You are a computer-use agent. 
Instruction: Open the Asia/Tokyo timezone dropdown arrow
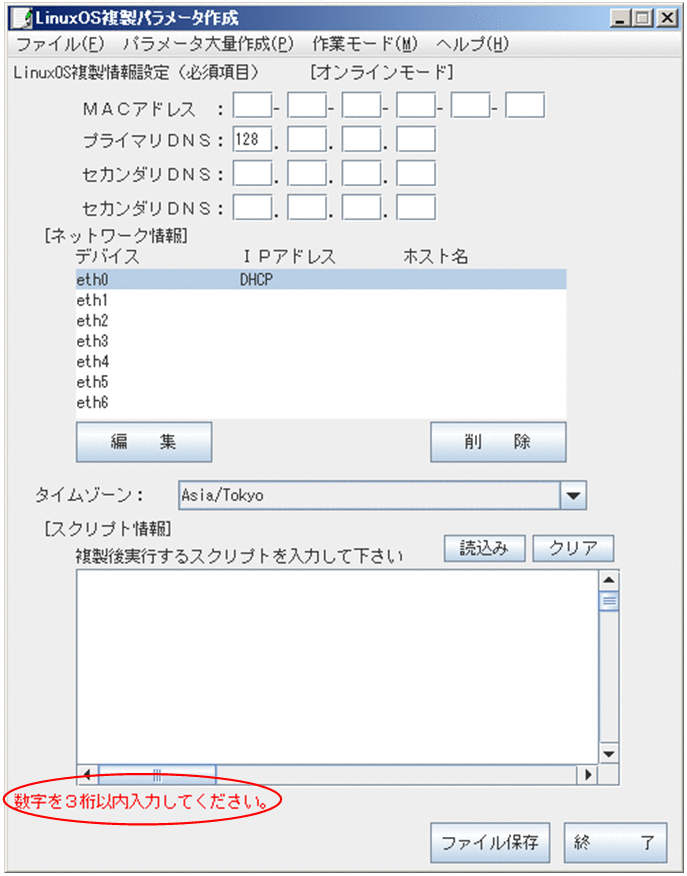click(x=573, y=495)
